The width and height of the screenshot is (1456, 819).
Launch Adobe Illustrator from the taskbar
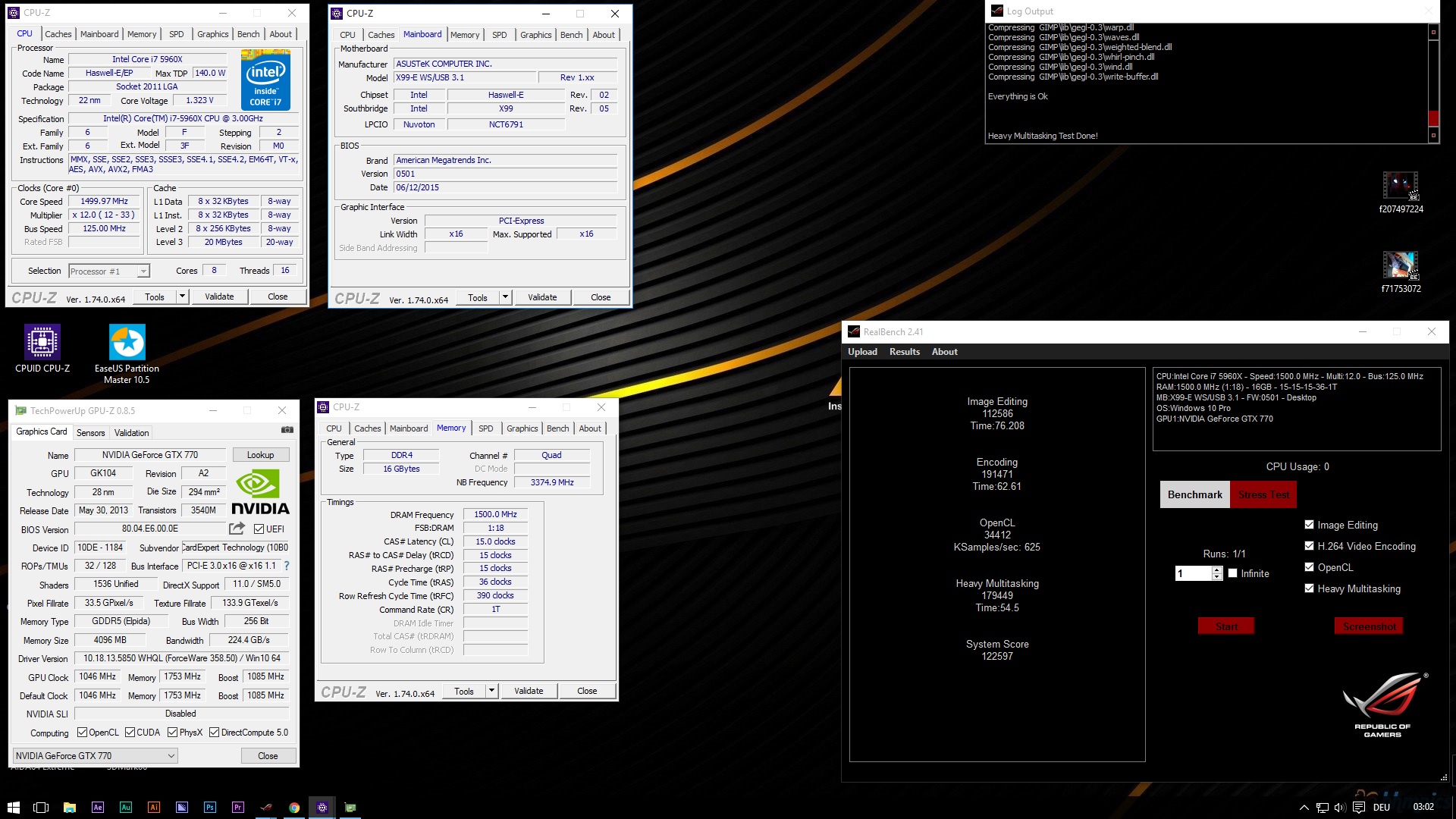click(x=154, y=807)
